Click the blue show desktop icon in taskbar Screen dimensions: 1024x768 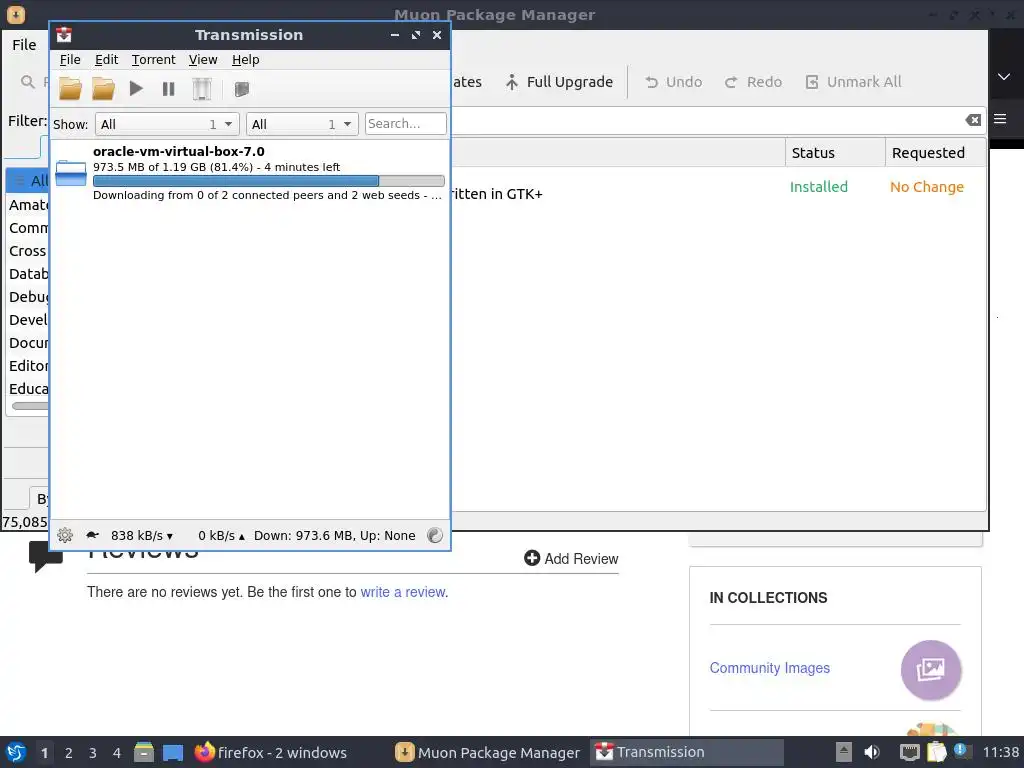[172, 752]
